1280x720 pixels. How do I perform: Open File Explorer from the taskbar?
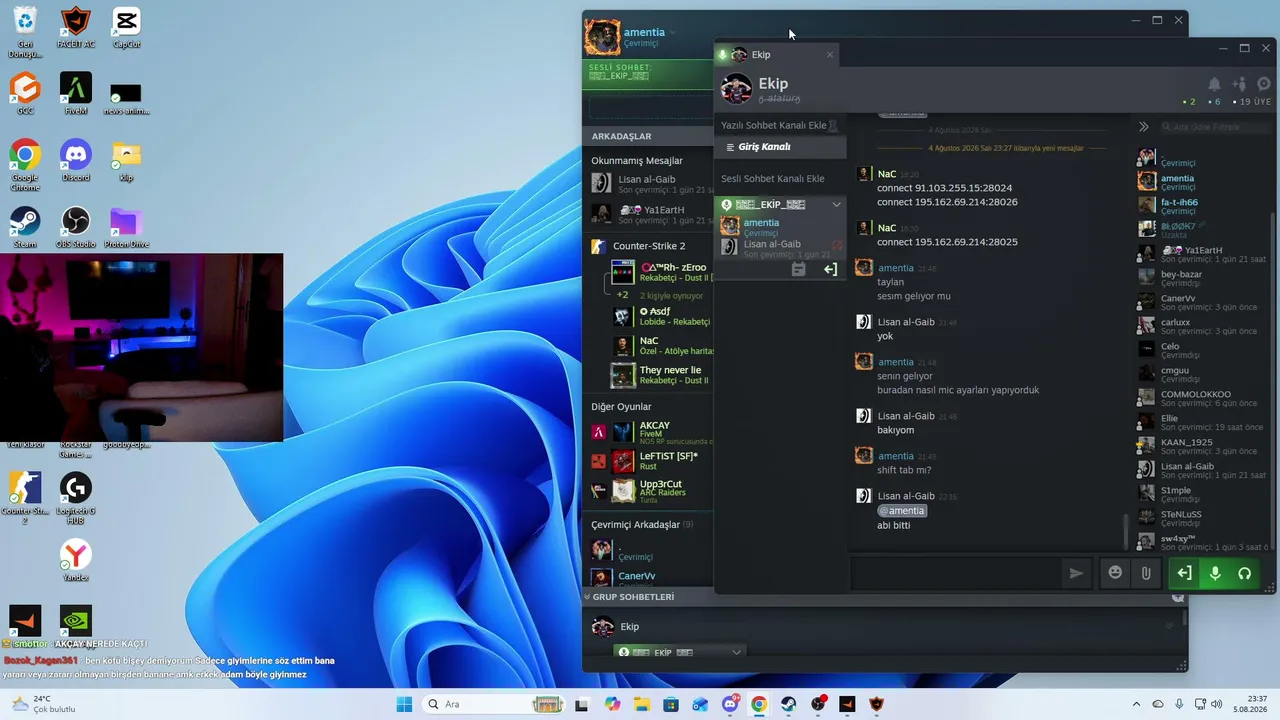point(641,704)
